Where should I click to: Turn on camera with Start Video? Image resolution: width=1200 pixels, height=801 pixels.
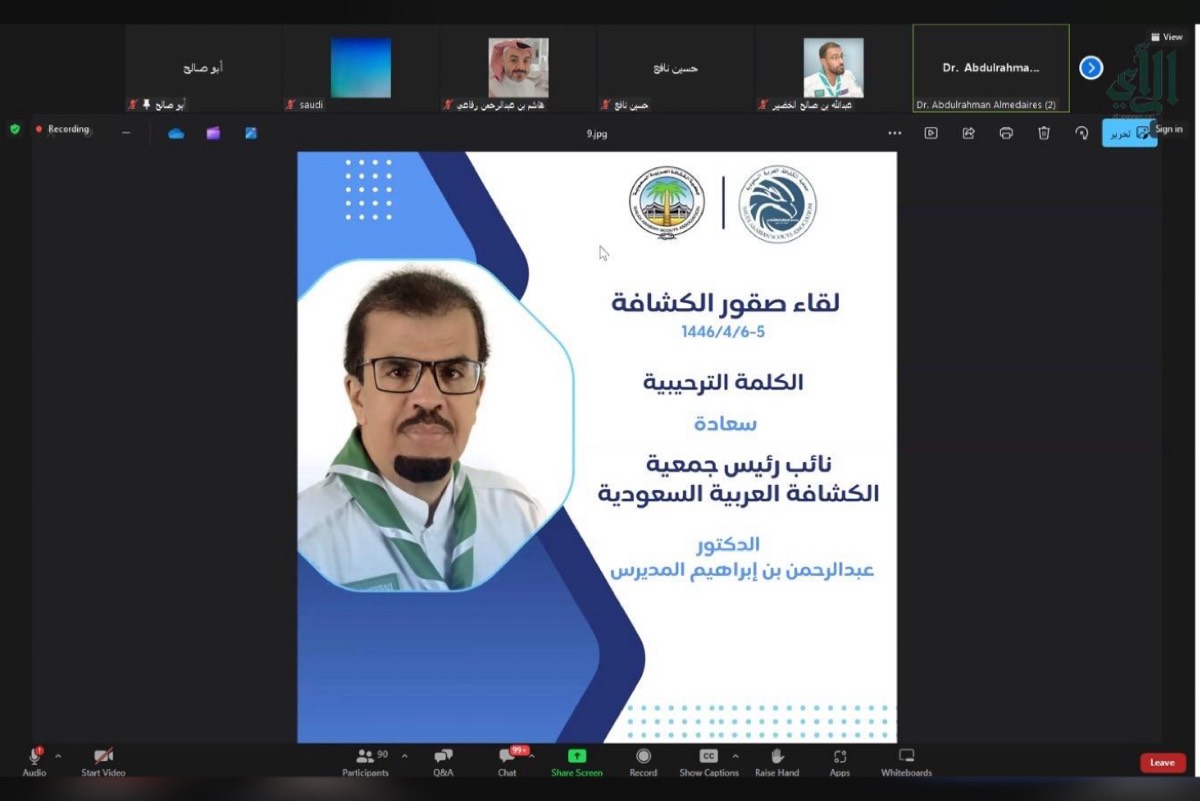(x=103, y=758)
